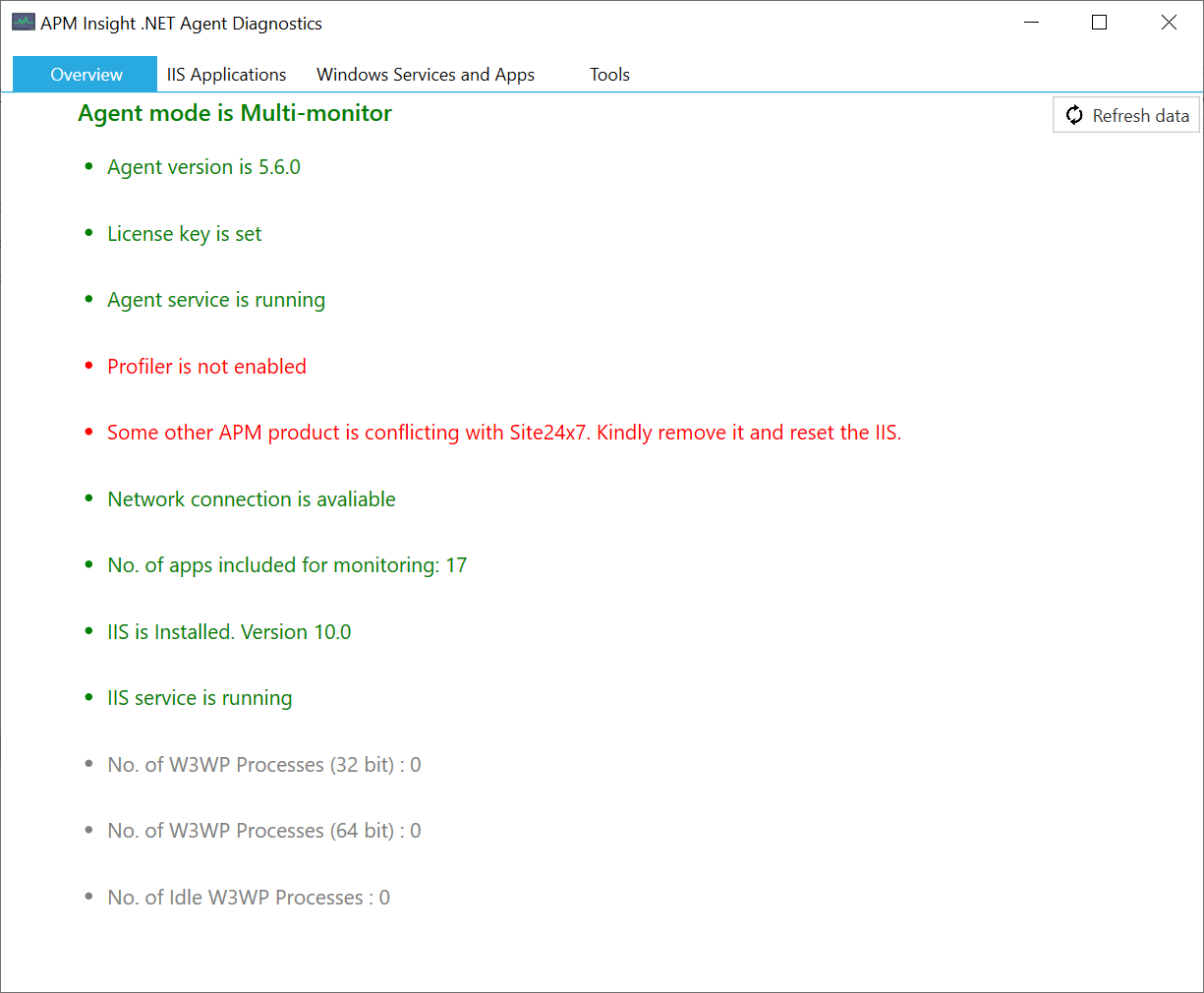Select the 'Agent mode is Multi-monitor' heading
This screenshot has height=993, width=1204.
pos(235,113)
